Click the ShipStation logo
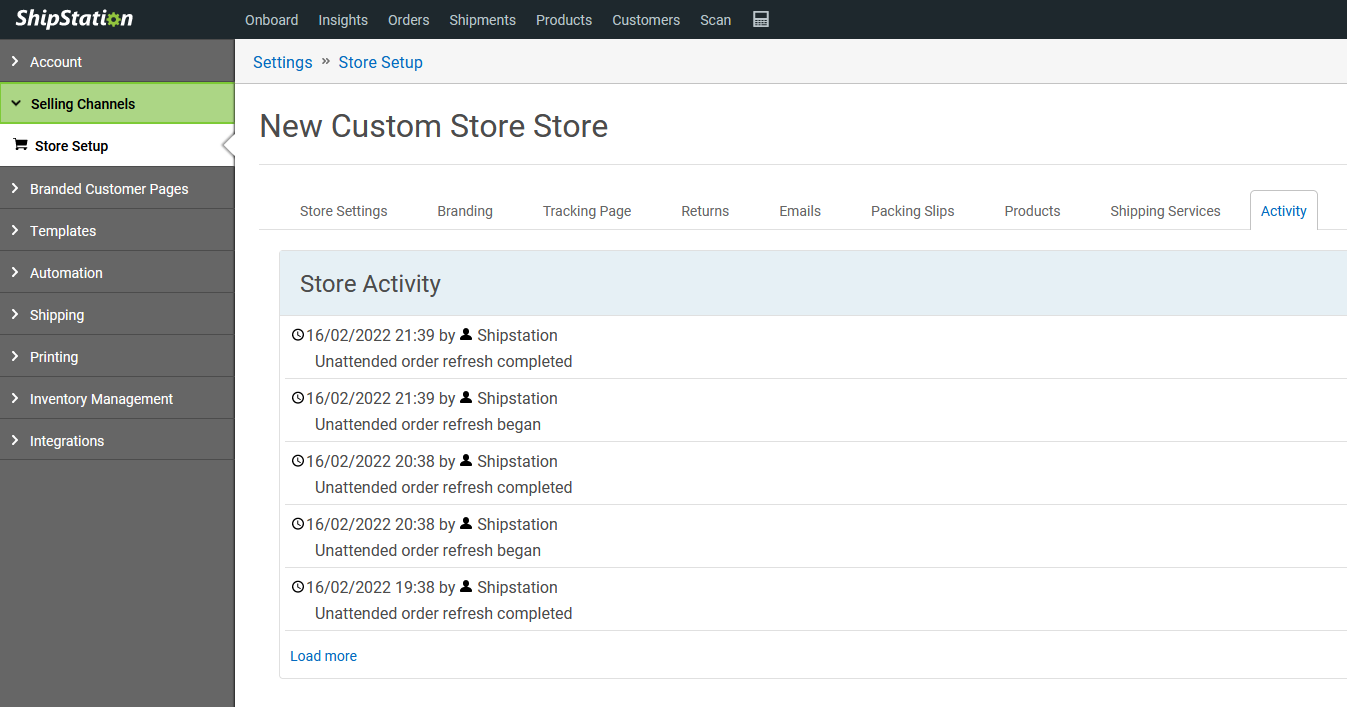Screen dimensions: 1347x707 tap(74, 20)
